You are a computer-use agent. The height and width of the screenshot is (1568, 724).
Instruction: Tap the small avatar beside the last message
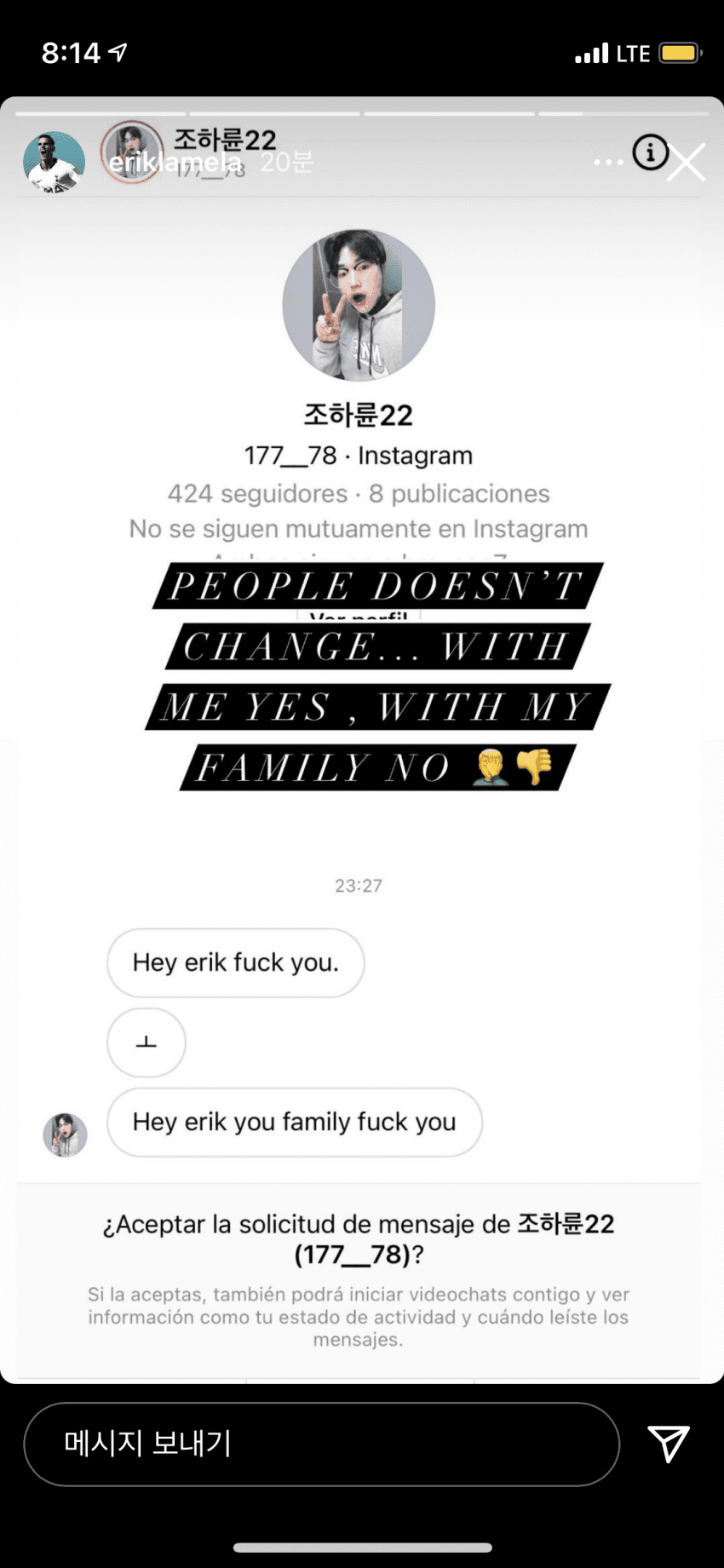click(66, 1134)
